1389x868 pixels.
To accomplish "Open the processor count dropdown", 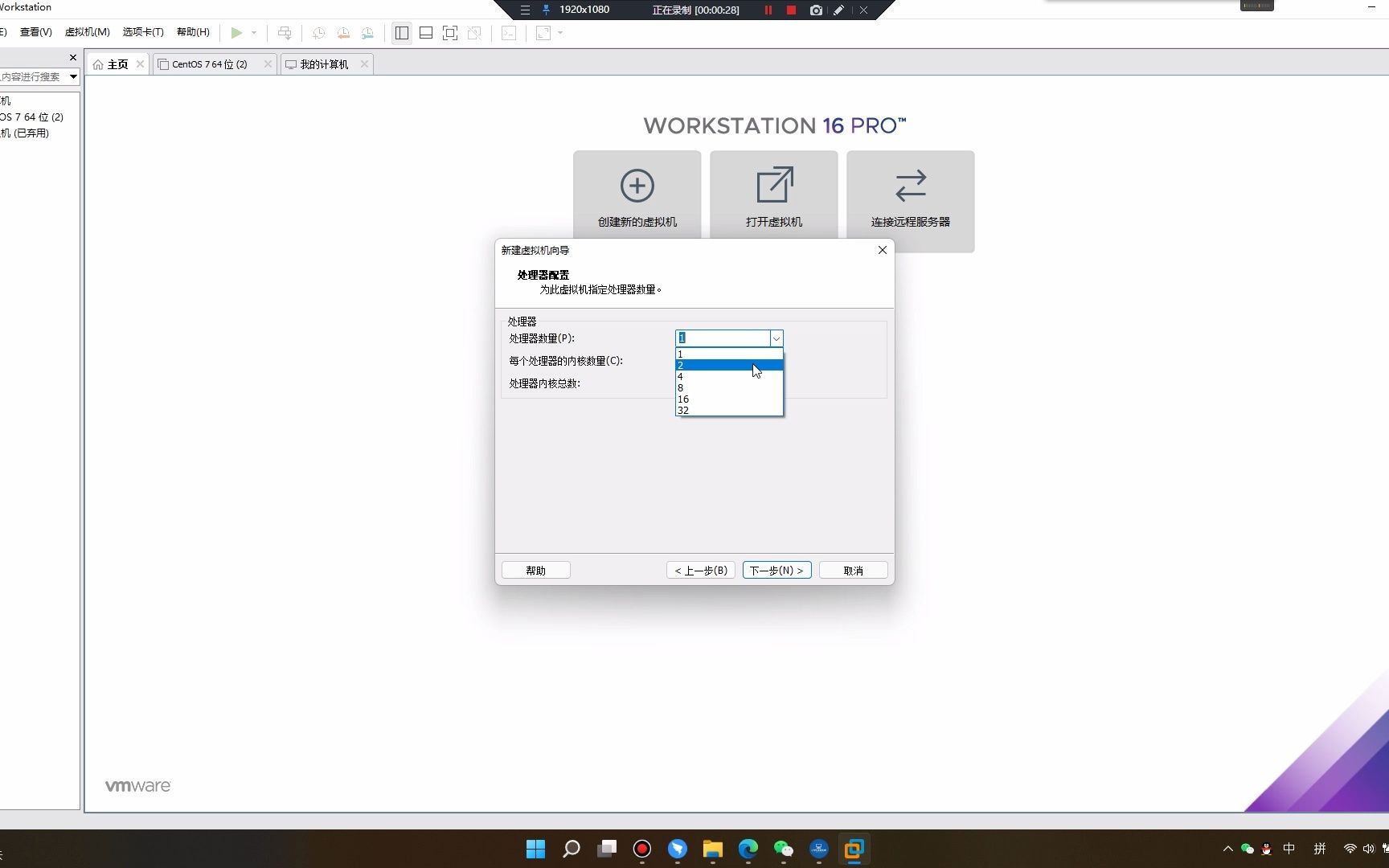I will pos(776,338).
